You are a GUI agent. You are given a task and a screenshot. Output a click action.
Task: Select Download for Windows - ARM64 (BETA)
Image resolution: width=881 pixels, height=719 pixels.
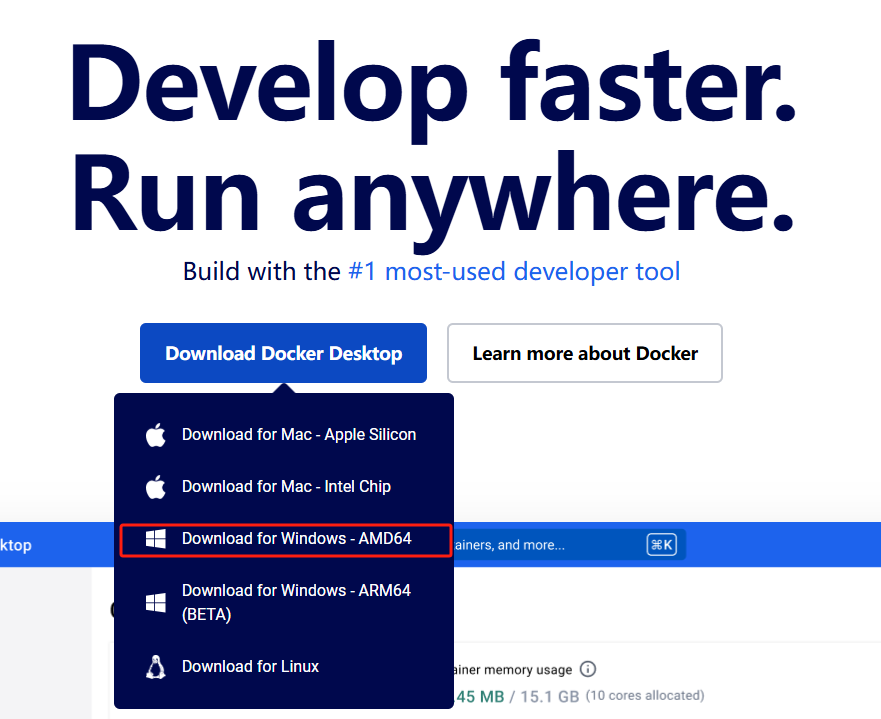(x=284, y=602)
